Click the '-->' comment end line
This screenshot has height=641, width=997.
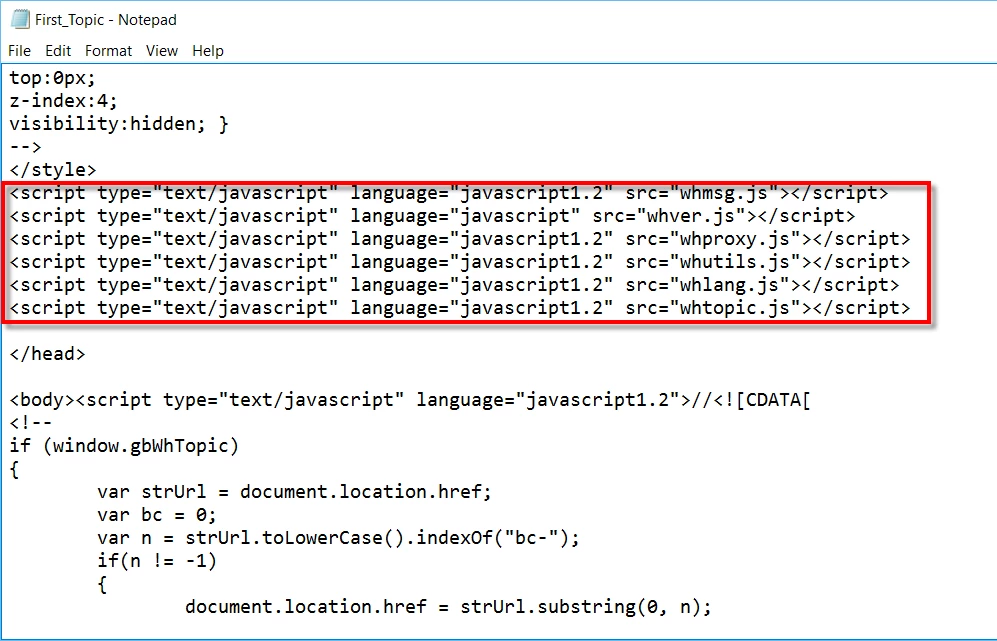click(x=25, y=147)
